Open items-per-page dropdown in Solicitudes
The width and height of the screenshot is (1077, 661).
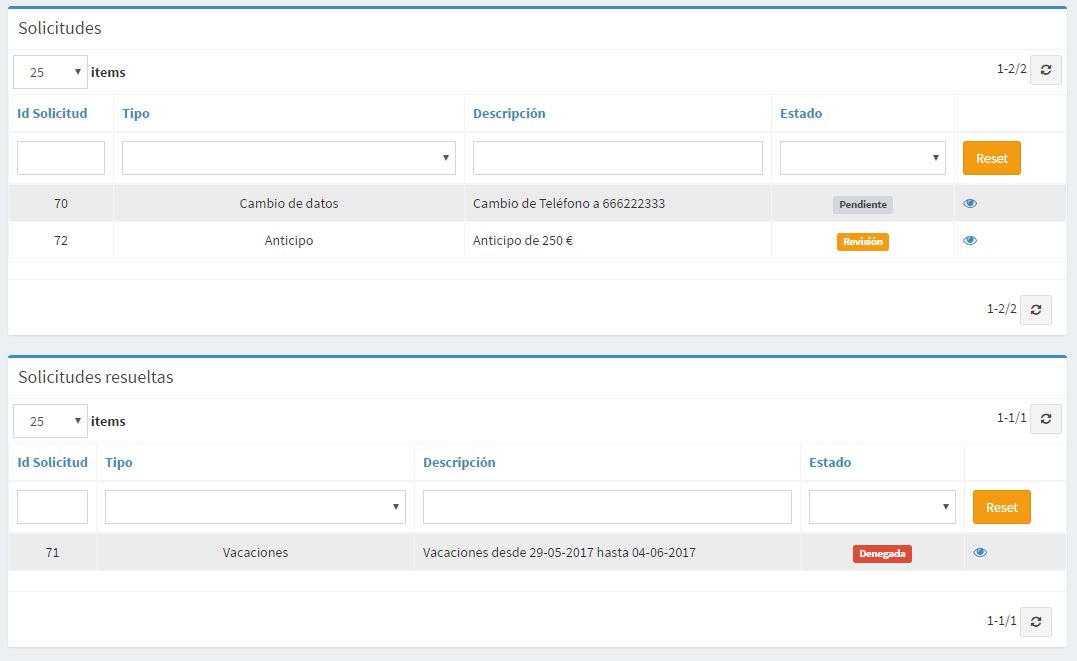[x=50, y=72]
